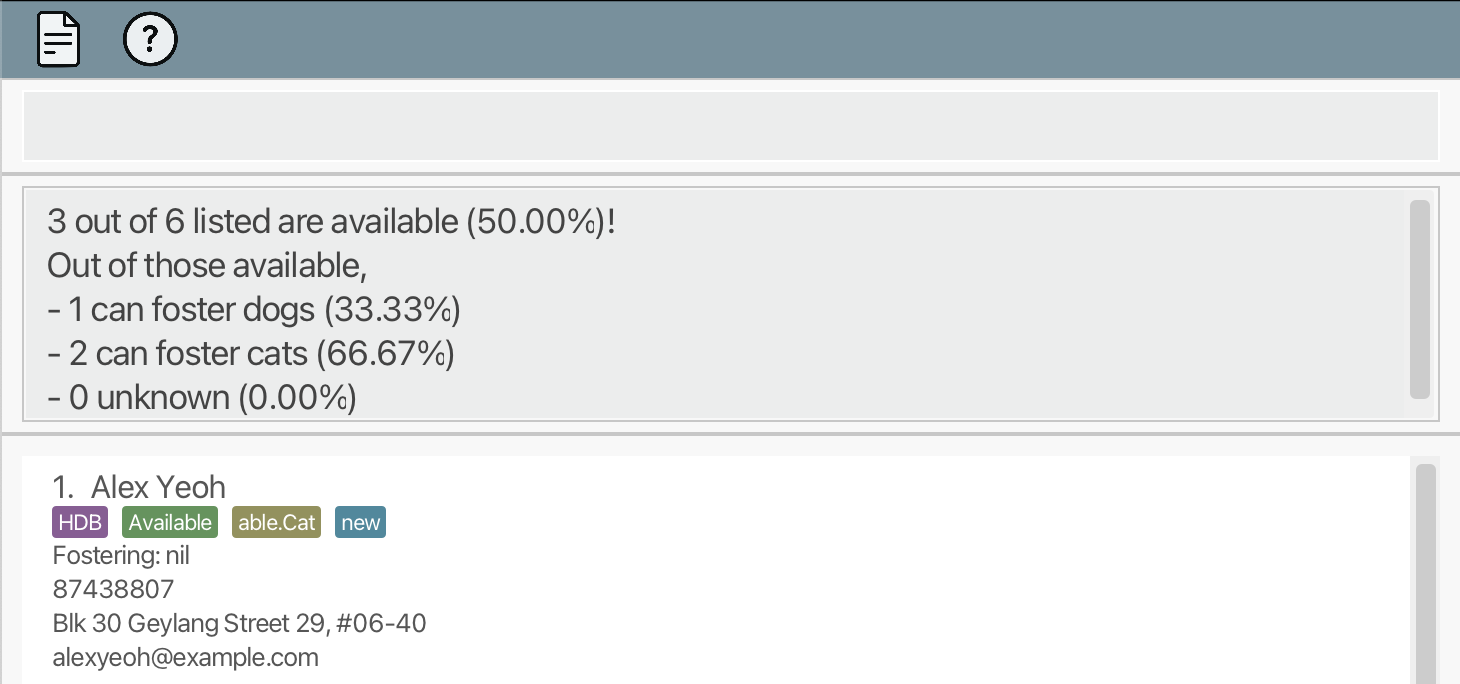
Task: Click the 'Out of those available' line
Action: pyautogui.click(x=207, y=266)
